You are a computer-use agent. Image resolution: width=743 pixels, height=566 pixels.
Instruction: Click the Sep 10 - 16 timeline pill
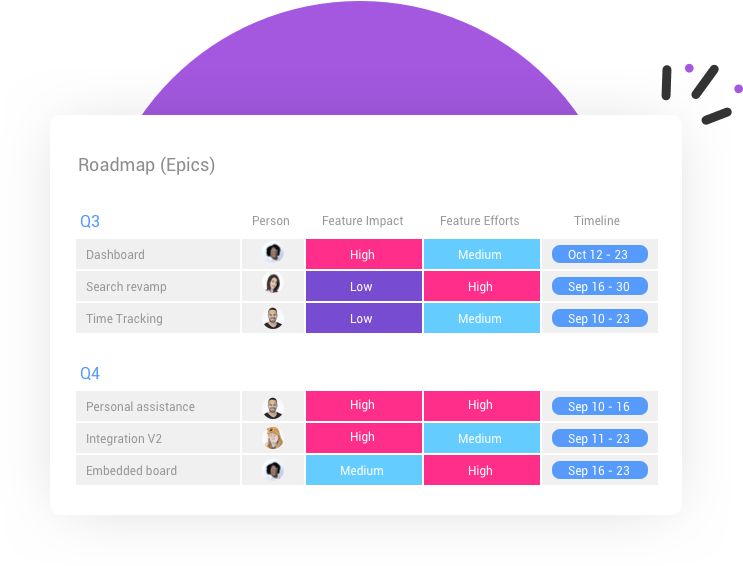pos(600,406)
